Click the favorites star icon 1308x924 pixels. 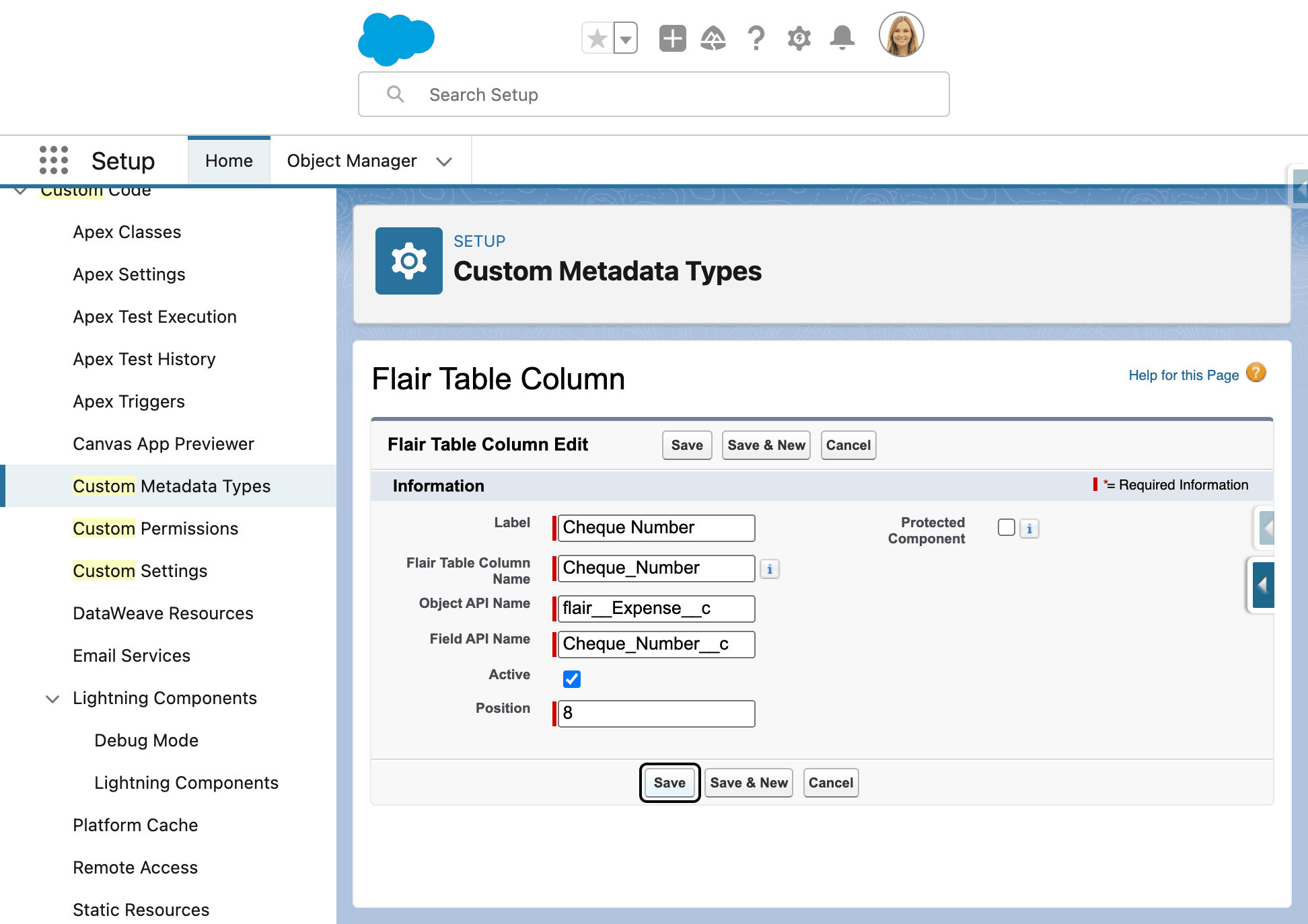(597, 38)
